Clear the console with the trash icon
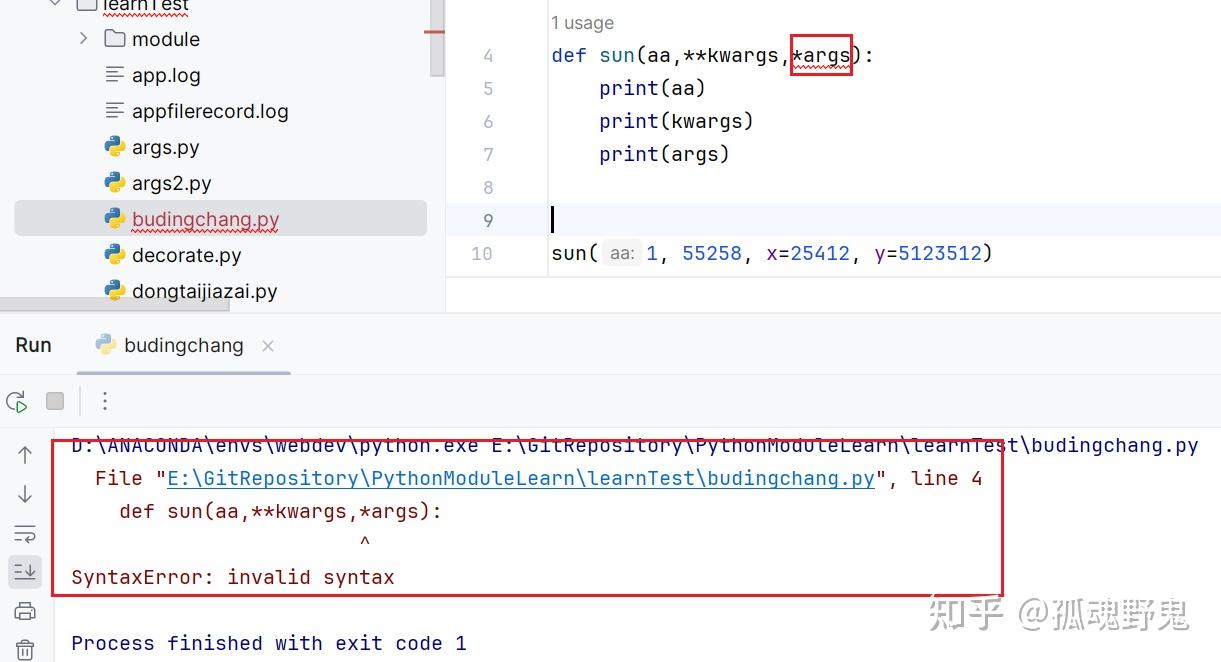 [x=25, y=649]
